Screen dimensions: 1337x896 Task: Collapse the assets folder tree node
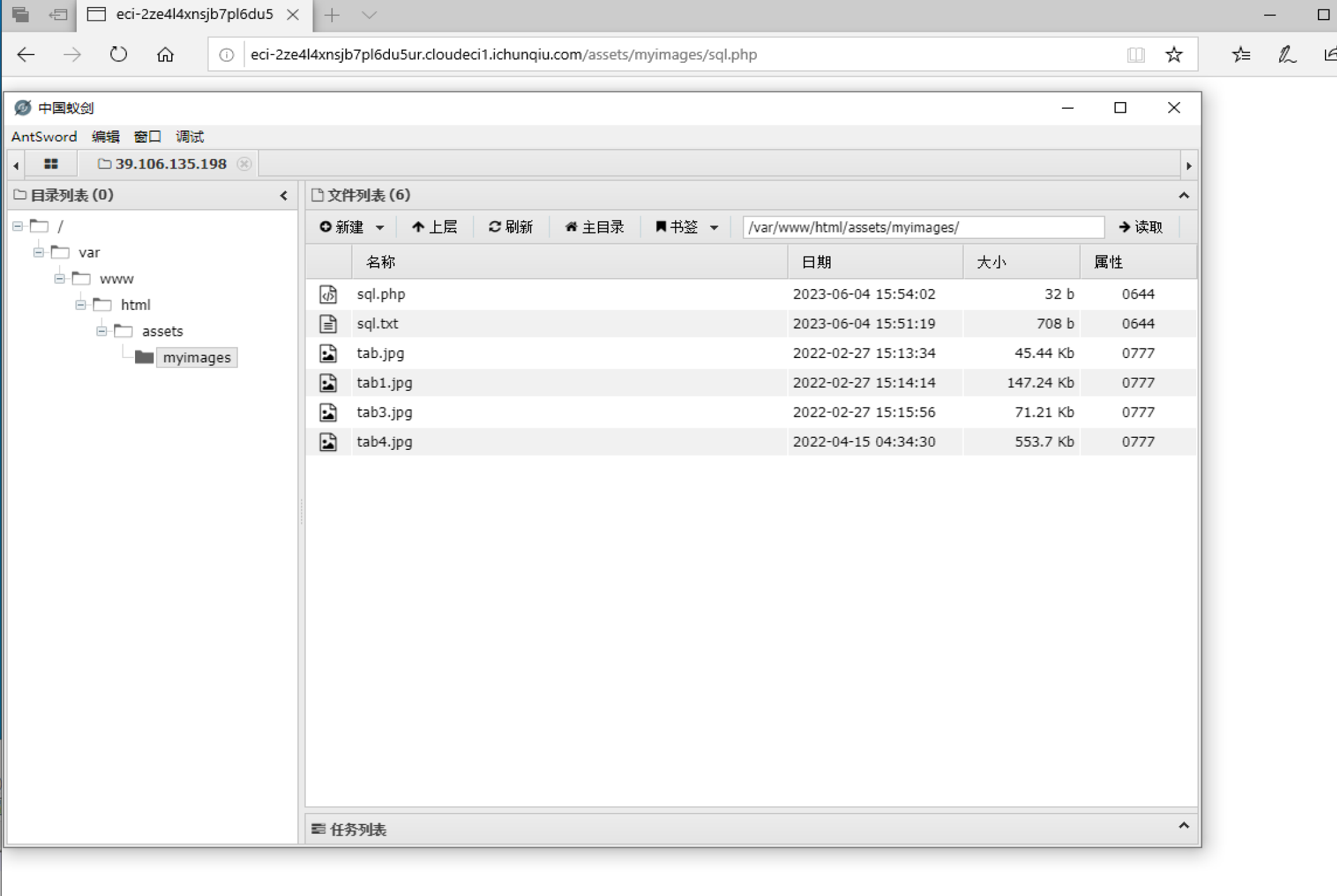[101, 331]
